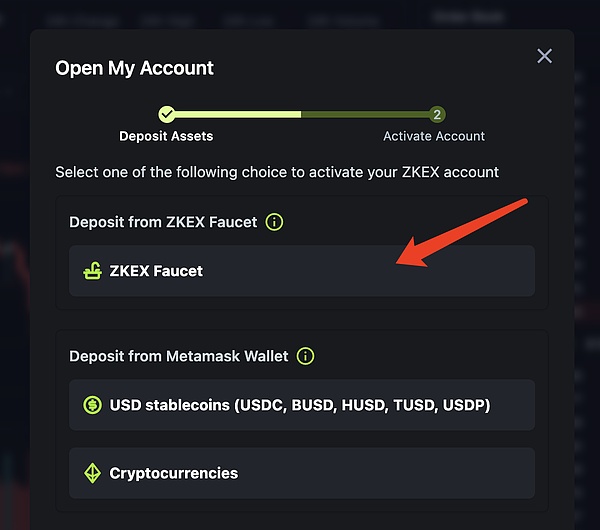The height and width of the screenshot is (530, 600).
Task: Click the dollar coin stablecoins icon
Action: (93, 405)
